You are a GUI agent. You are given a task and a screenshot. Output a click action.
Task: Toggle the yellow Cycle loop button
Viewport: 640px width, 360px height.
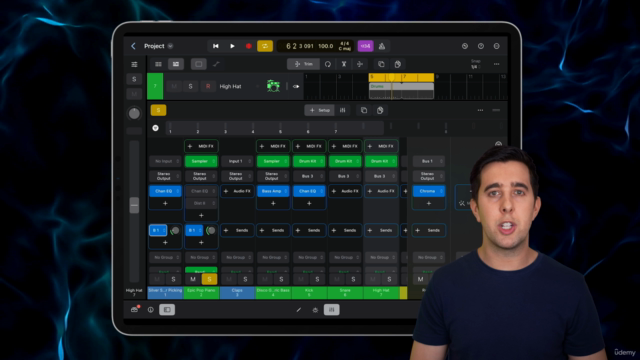[265, 46]
